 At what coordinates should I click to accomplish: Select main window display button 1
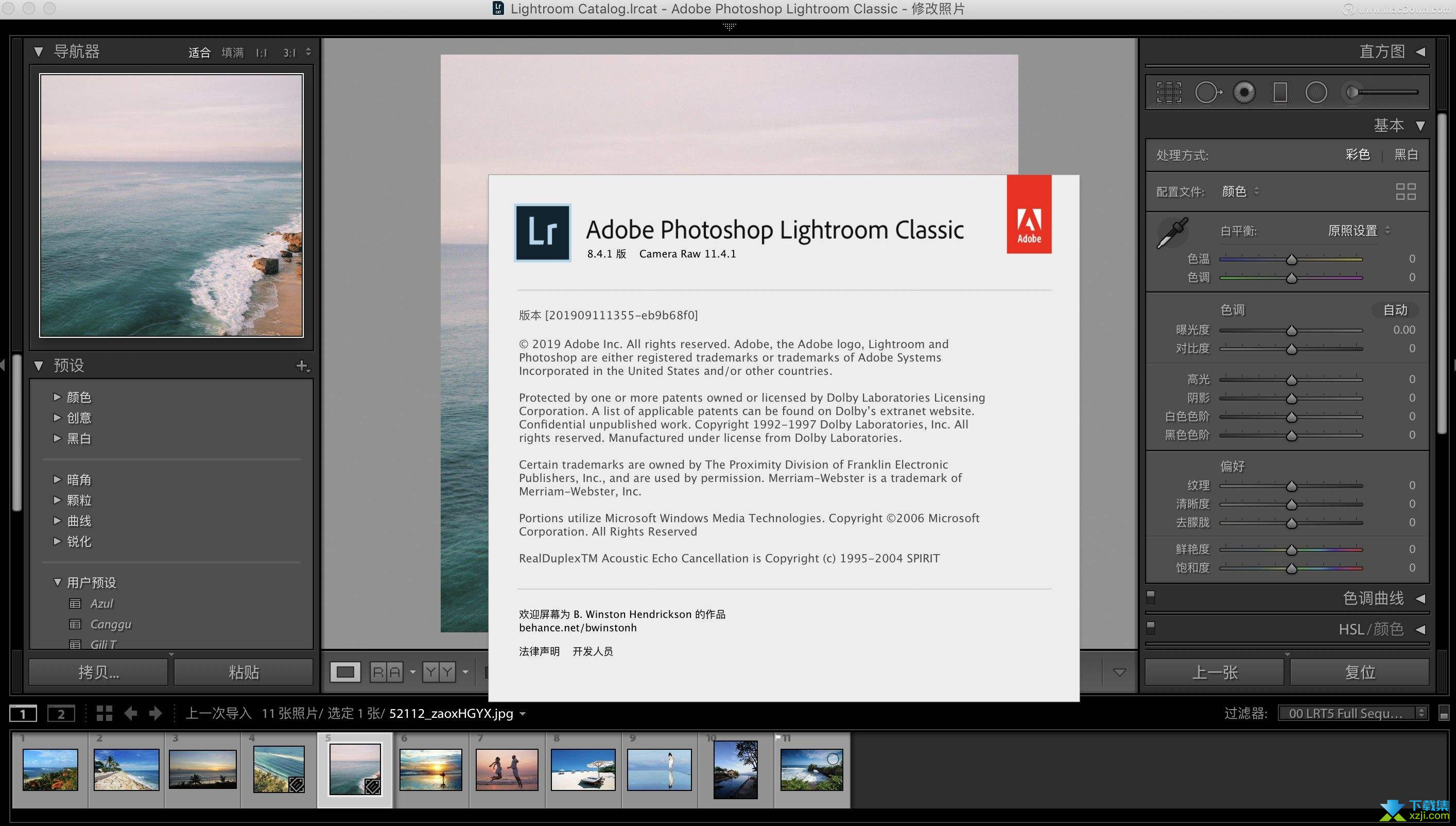click(x=23, y=713)
